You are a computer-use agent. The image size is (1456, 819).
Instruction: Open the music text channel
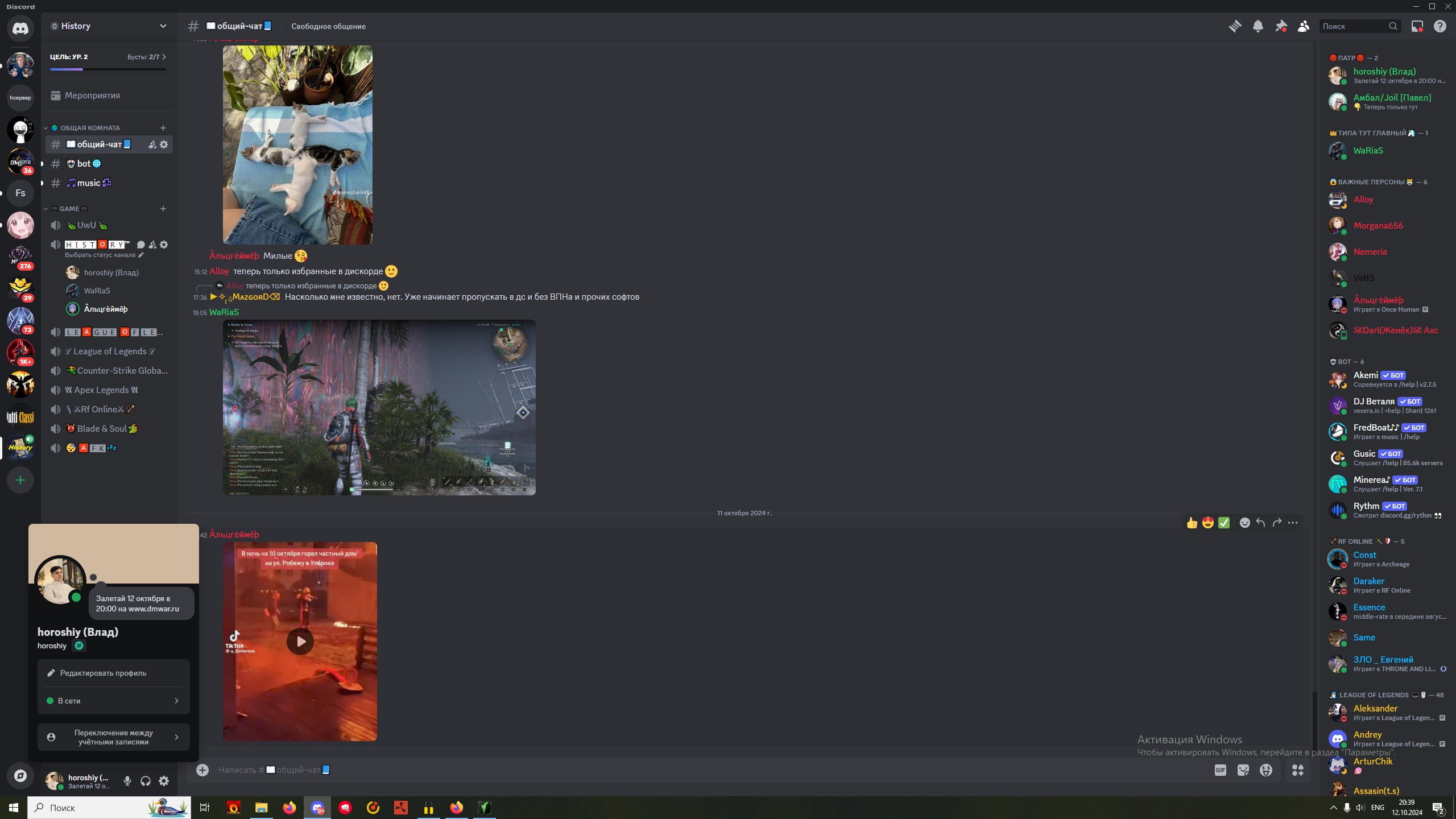[108, 183]
